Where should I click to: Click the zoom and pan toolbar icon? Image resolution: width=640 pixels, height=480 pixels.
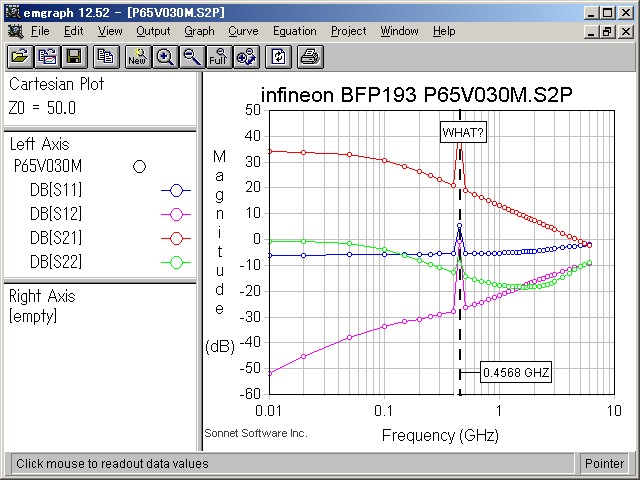coord(247,56)
